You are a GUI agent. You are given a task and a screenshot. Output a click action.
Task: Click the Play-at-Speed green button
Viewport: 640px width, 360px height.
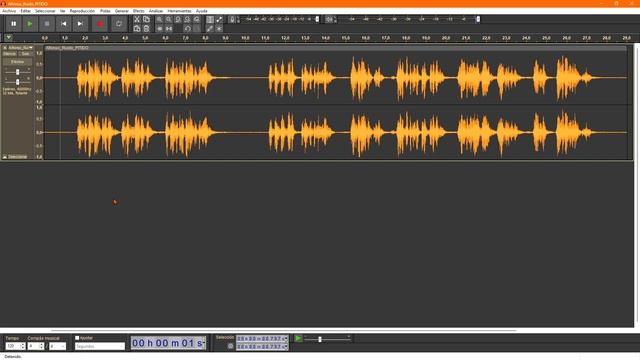pos(298,338)
